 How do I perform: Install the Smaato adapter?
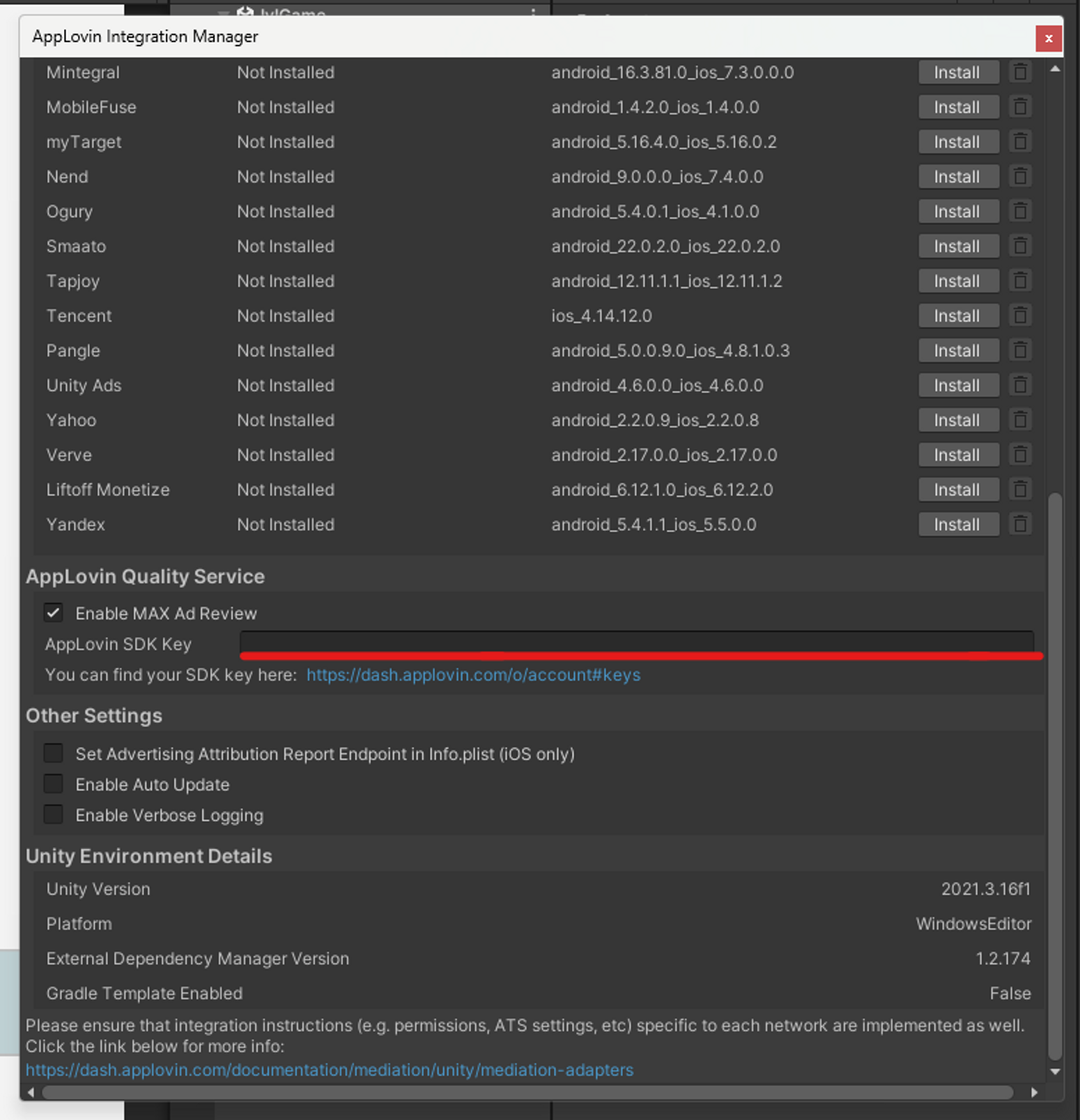point(959,247)
